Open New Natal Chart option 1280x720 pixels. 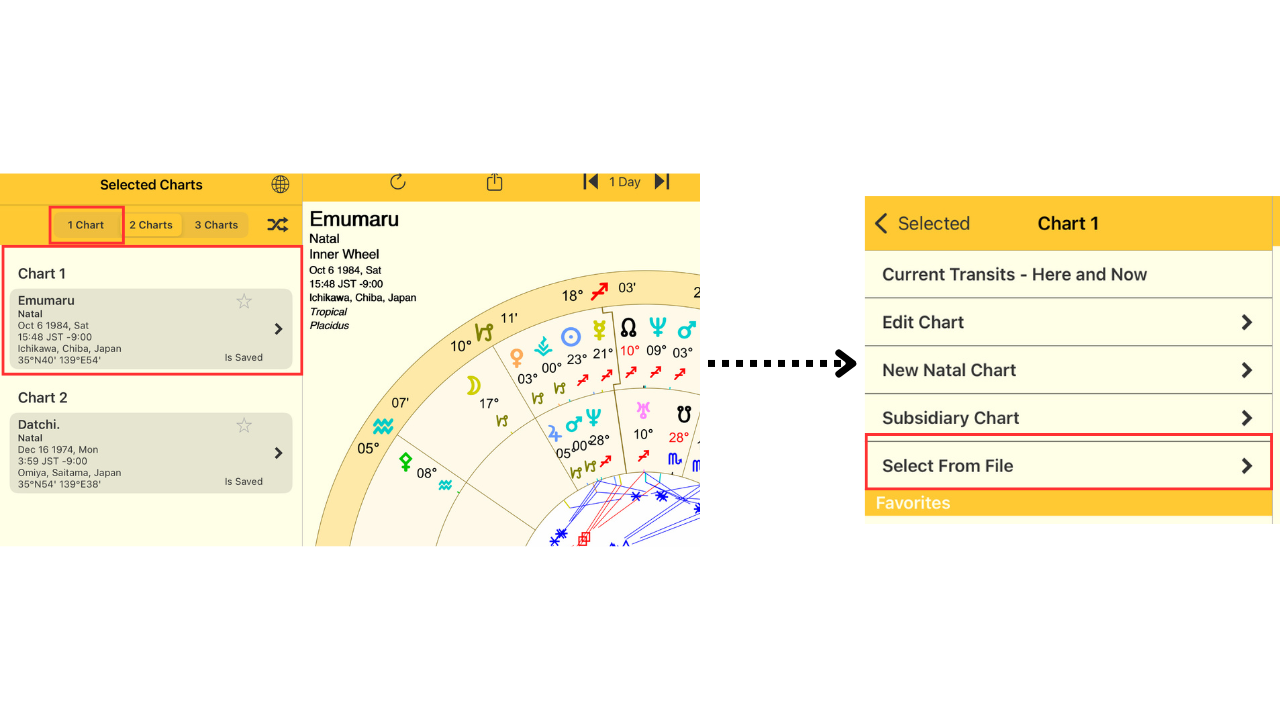coord(1067,370)
